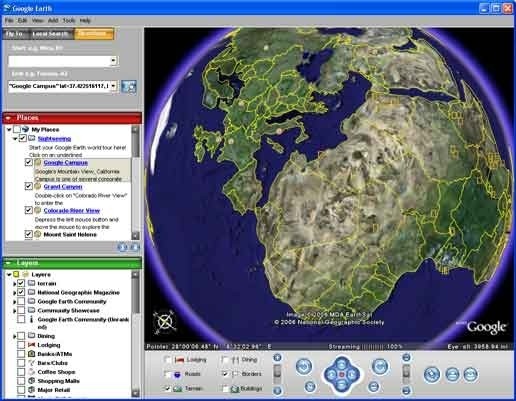Move the view right with the pad arrow
Image resolution: width=516 pixels, height=401 pixels.
point(353,375)
